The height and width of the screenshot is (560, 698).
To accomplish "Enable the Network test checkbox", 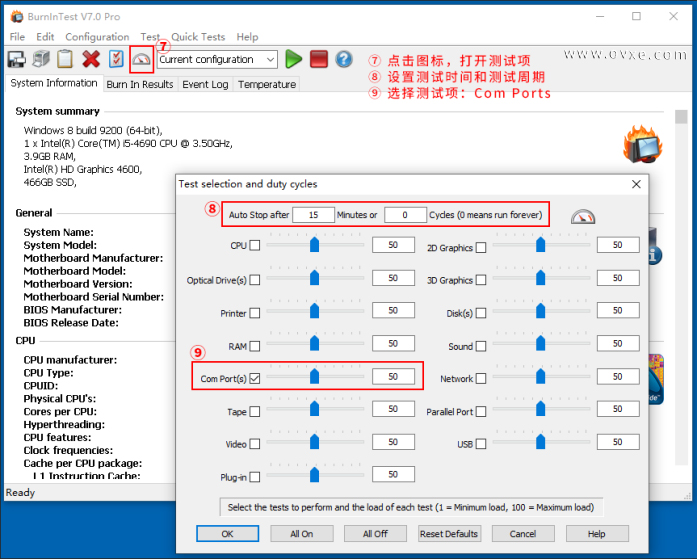I will pyautogui.click(x=481, y=379).
